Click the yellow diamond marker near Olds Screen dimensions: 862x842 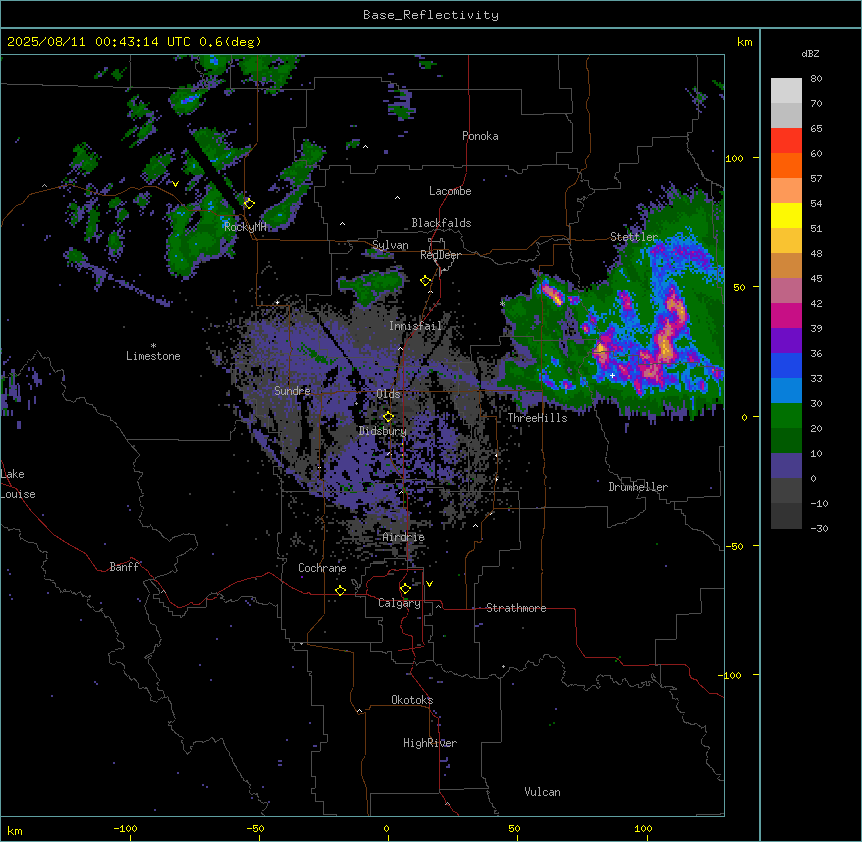click(x=388, y=417)
